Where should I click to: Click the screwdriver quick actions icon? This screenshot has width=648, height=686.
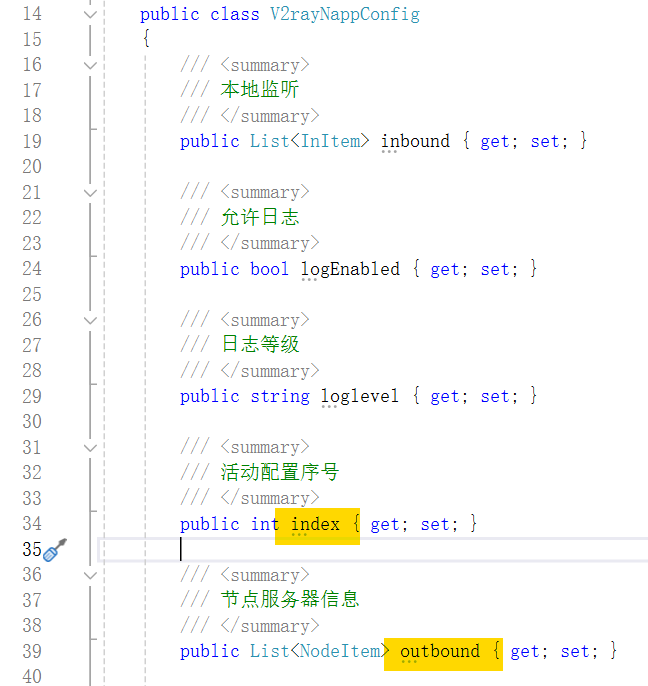(57, 549)
